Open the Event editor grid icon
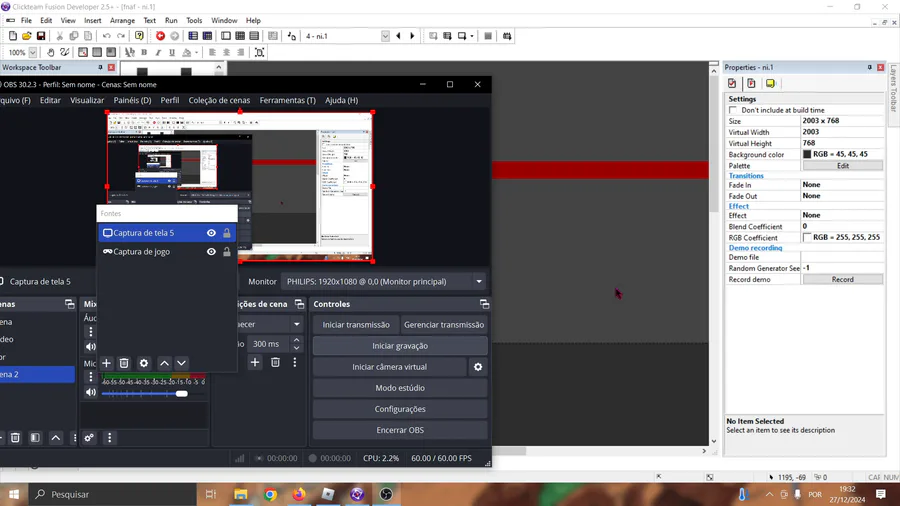The width and height of the screenshot is (900, 506). coord(240,36)
